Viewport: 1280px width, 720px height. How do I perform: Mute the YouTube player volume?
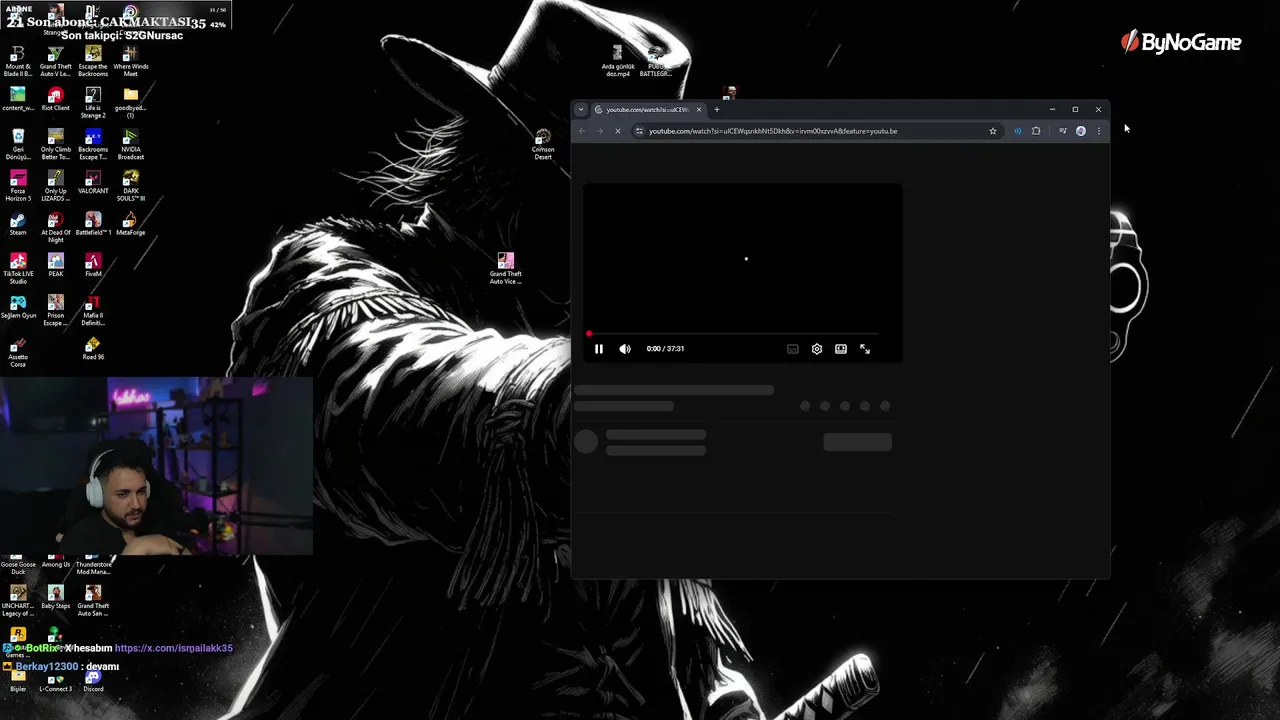[x=625, y=349]
